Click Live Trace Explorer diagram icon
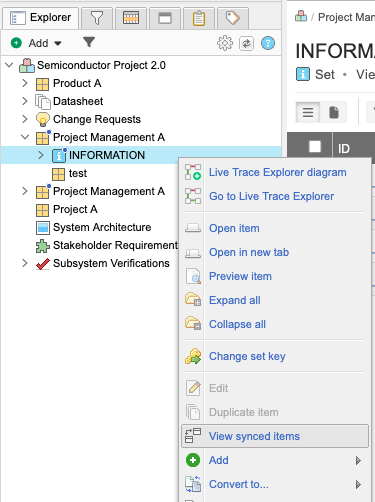This screenshot has height=502, width=375. 193,172
